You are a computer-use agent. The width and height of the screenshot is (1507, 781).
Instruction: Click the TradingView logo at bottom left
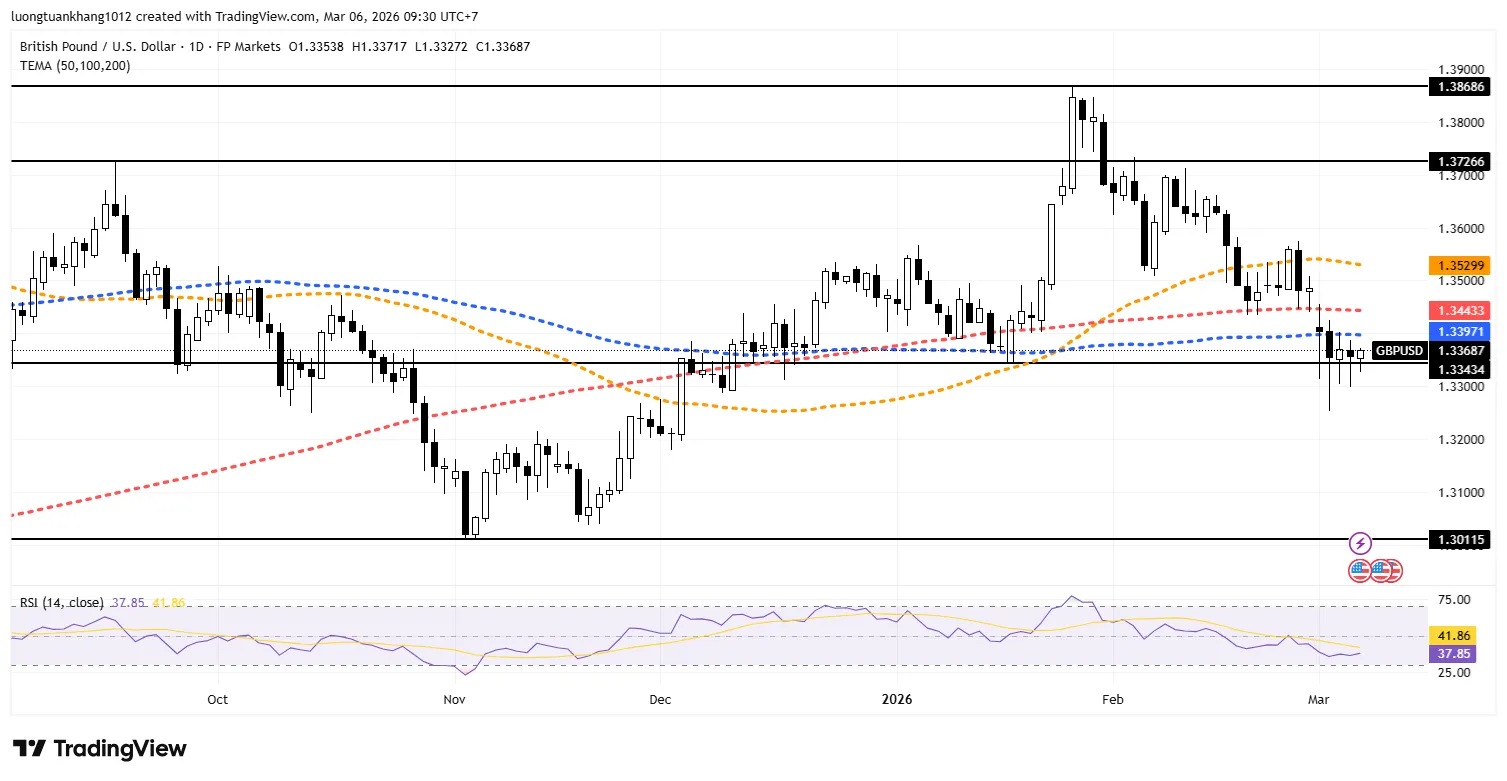click(99, 749)
